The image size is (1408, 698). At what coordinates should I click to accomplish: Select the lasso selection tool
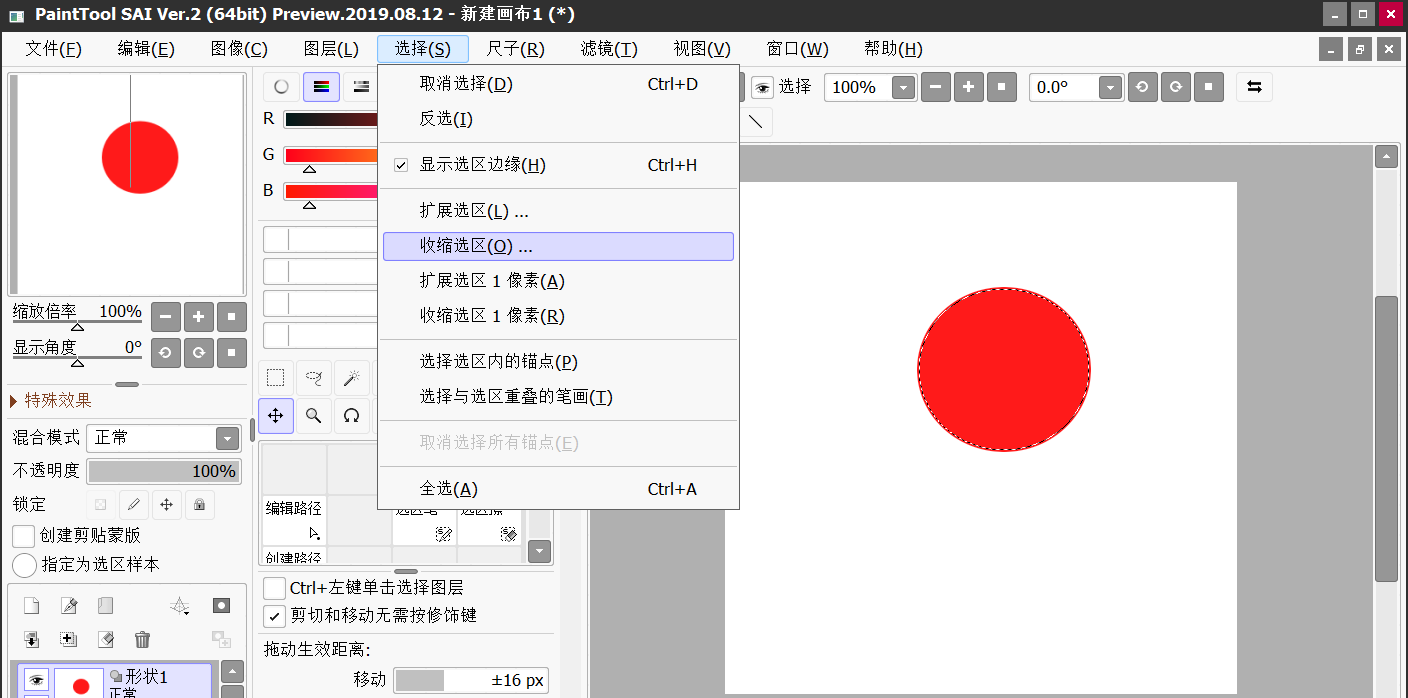coord(314,378)
